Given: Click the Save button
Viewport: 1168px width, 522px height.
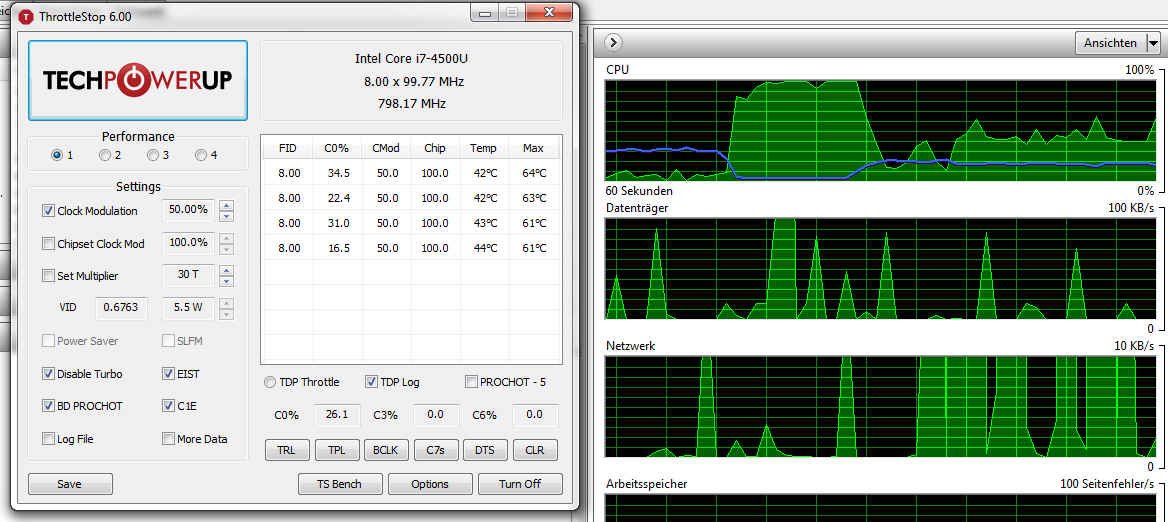Looking at the screenshot, I should (70, 484).
